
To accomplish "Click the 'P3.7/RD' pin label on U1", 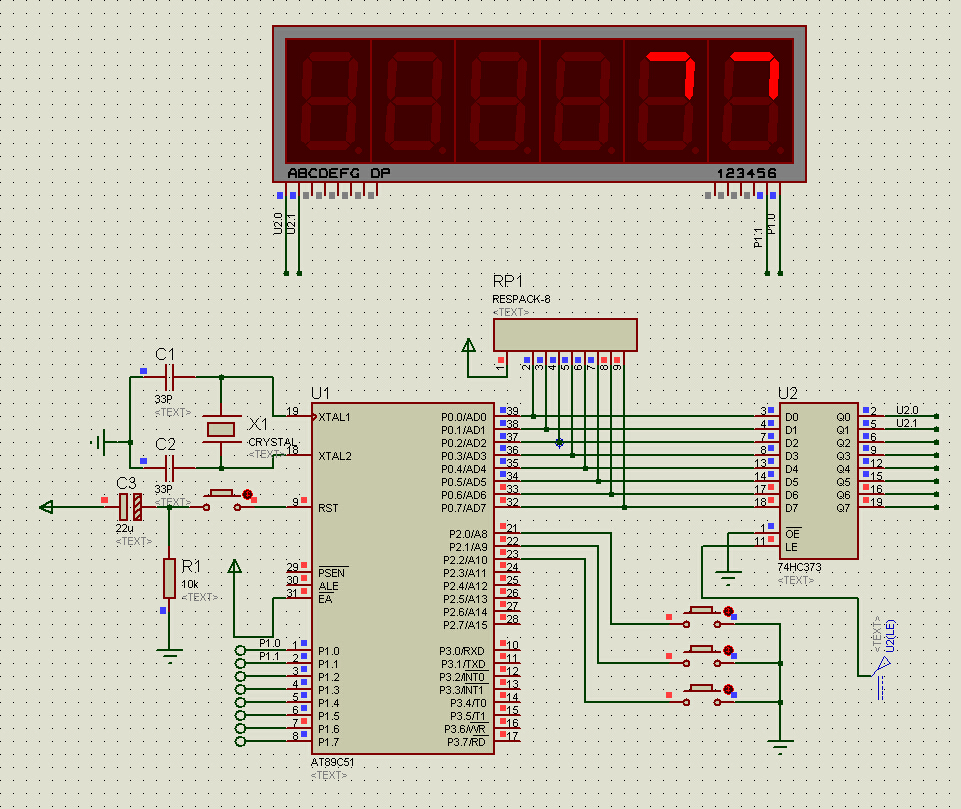I will [466, 742].
